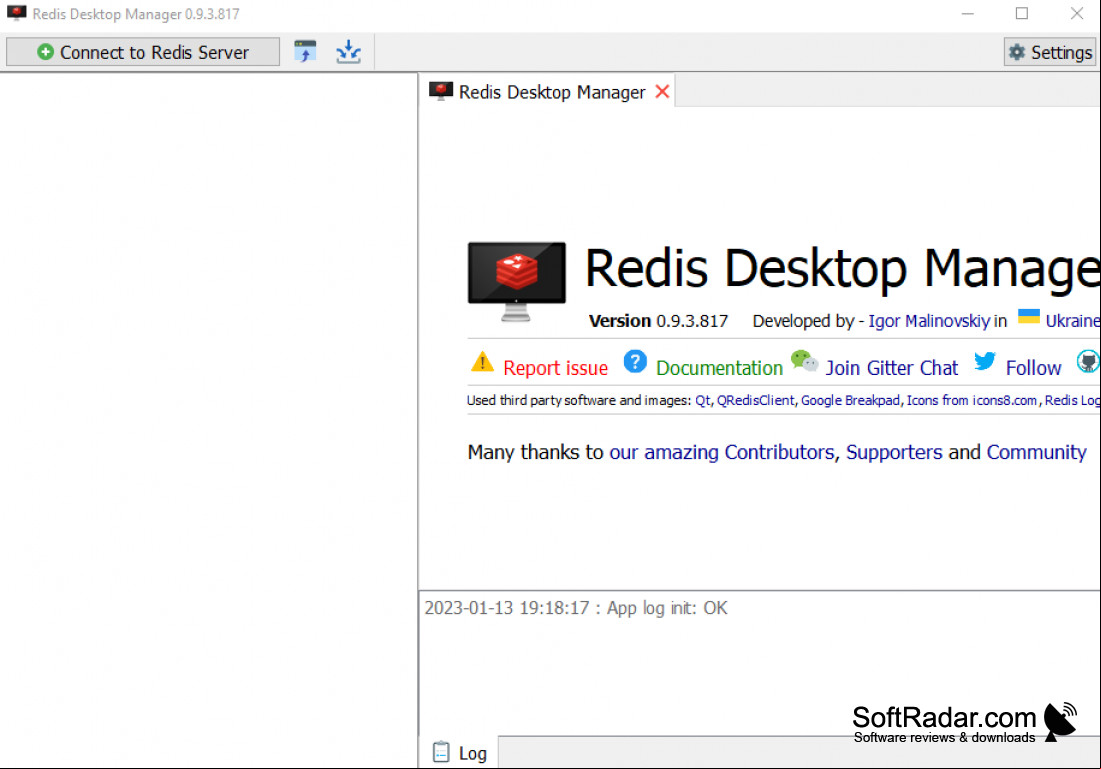Open Icons from icons8.com link
This screenshot has width=1101, height=769.
pos(972,400)
